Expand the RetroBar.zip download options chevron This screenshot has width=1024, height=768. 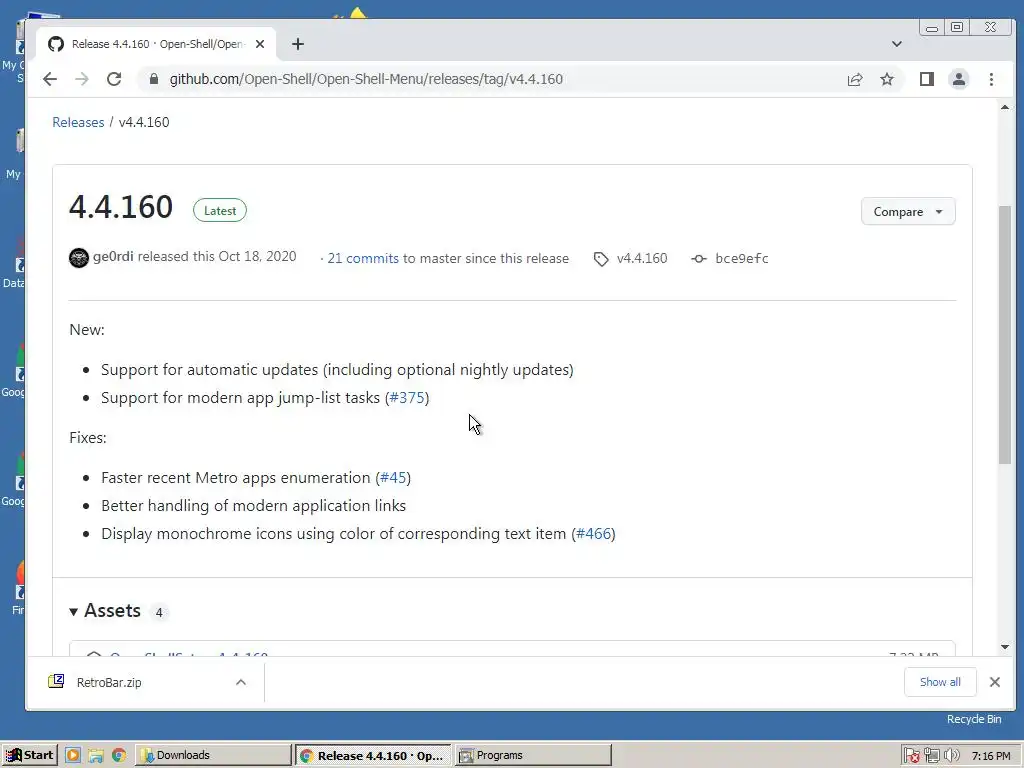pos(241,682)
